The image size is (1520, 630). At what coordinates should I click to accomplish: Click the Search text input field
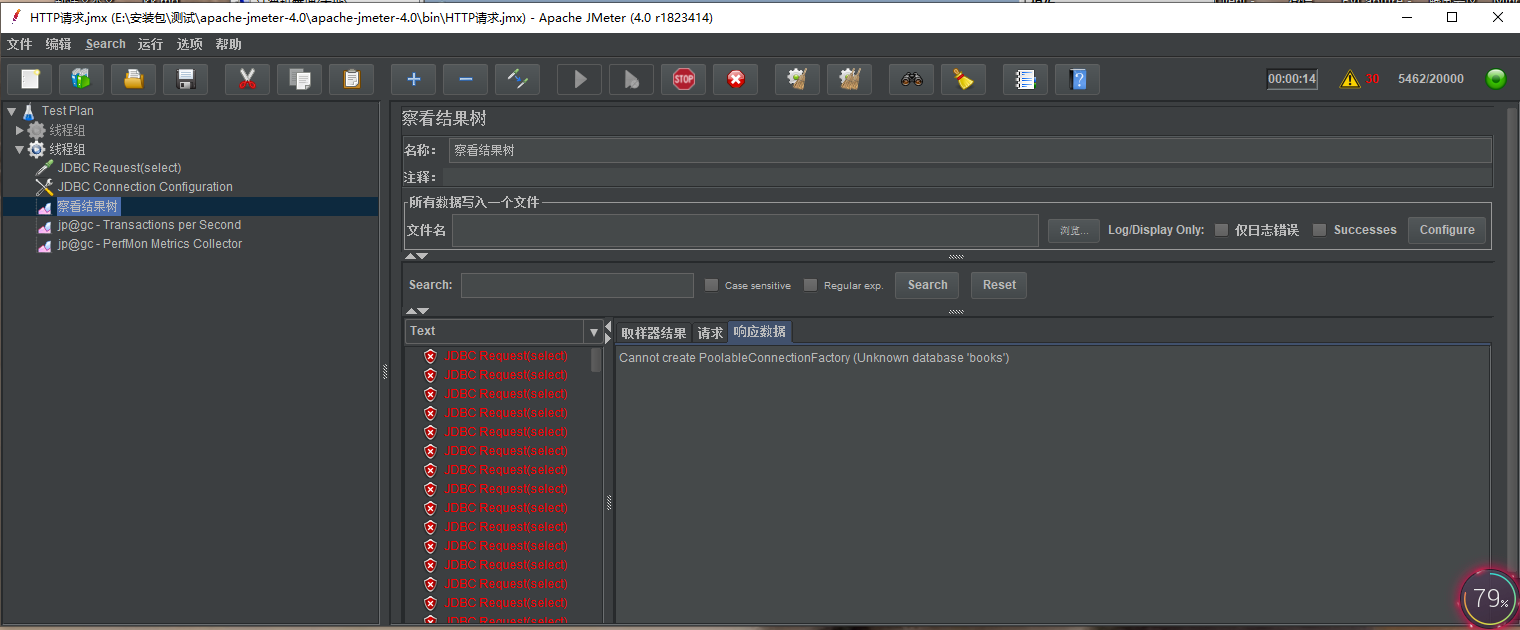(x=577, y=285)
